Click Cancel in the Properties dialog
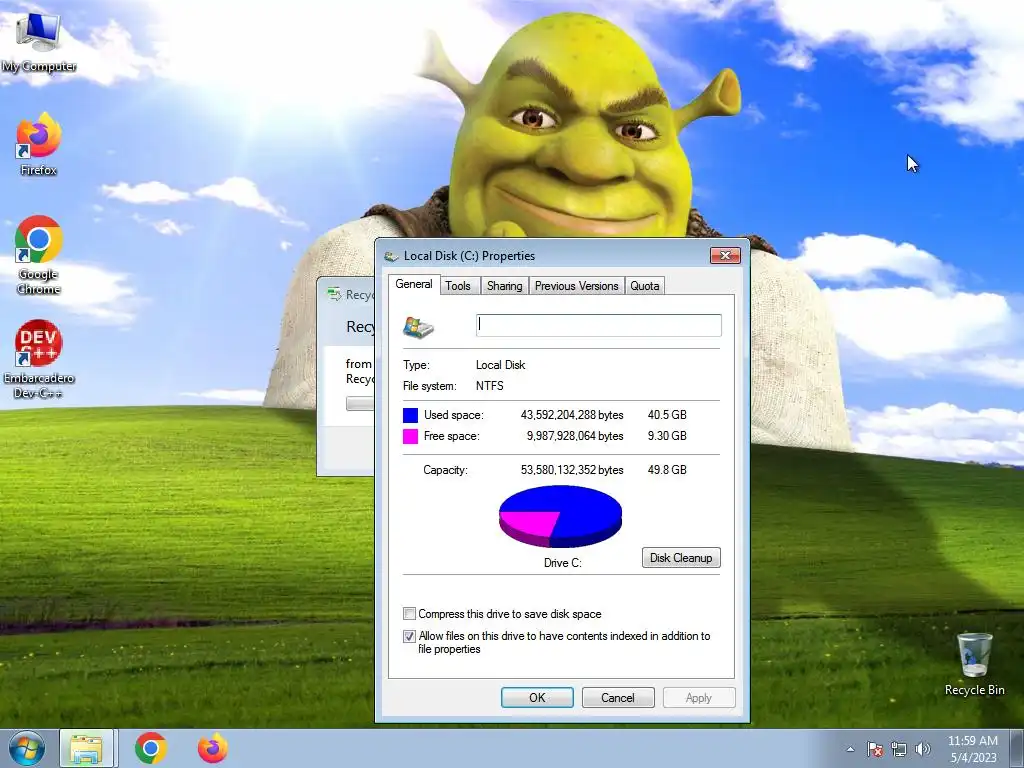Image resolution: width=1024 pixels, height=768 pixels. click(x=618, y=697)
